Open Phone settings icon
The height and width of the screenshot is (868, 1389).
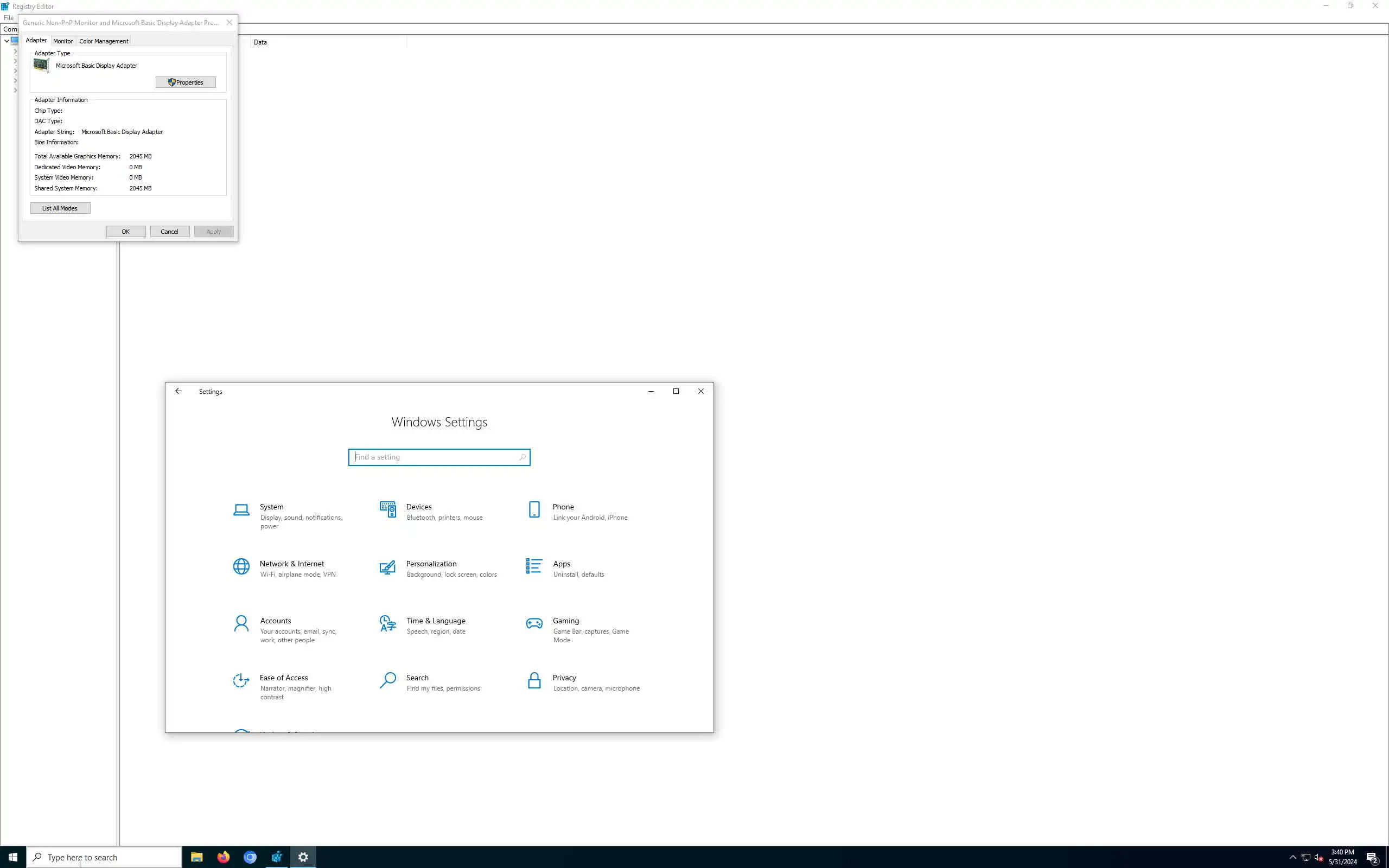534,510
